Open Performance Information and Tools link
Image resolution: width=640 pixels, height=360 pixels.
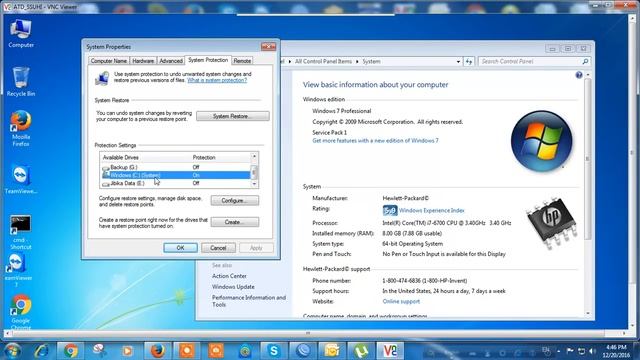coord(249,301)
